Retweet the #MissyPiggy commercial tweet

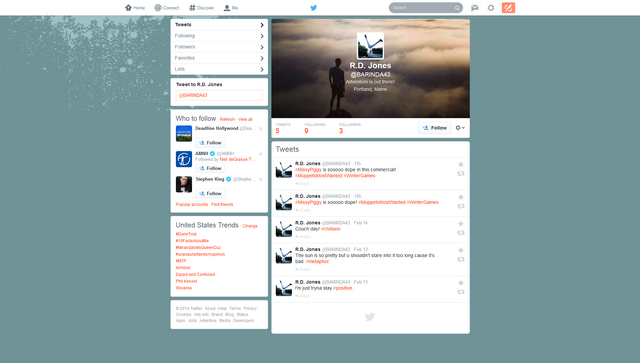(x=461, y=174)
